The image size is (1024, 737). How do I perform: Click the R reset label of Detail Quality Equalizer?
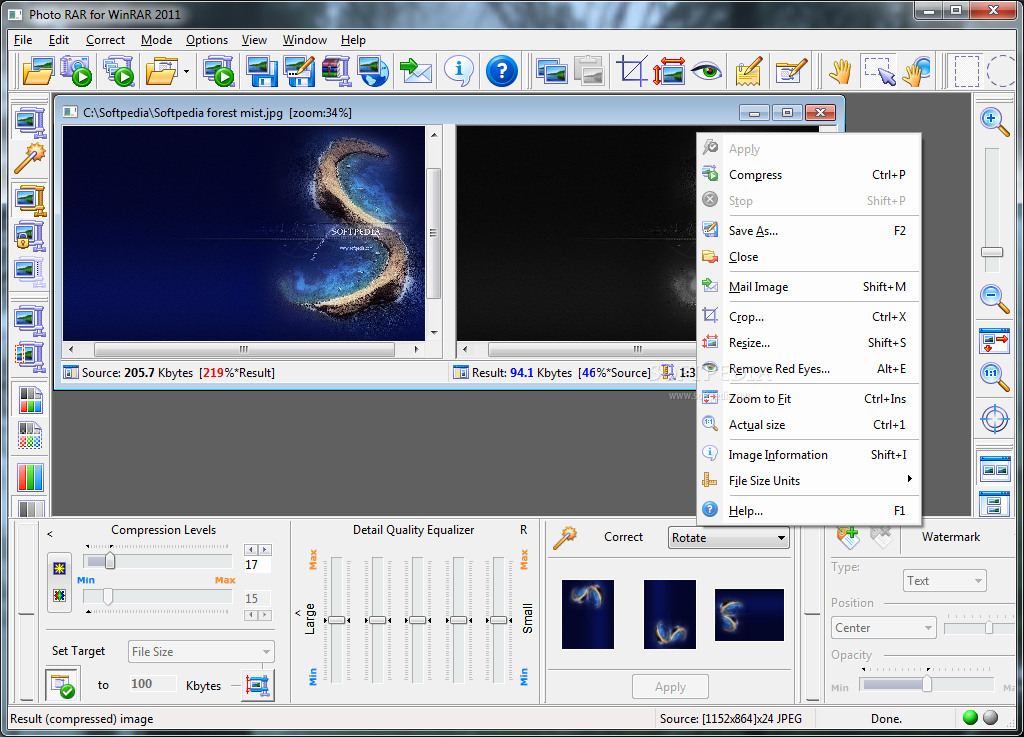pyautogui.click(x=523, y=529)
